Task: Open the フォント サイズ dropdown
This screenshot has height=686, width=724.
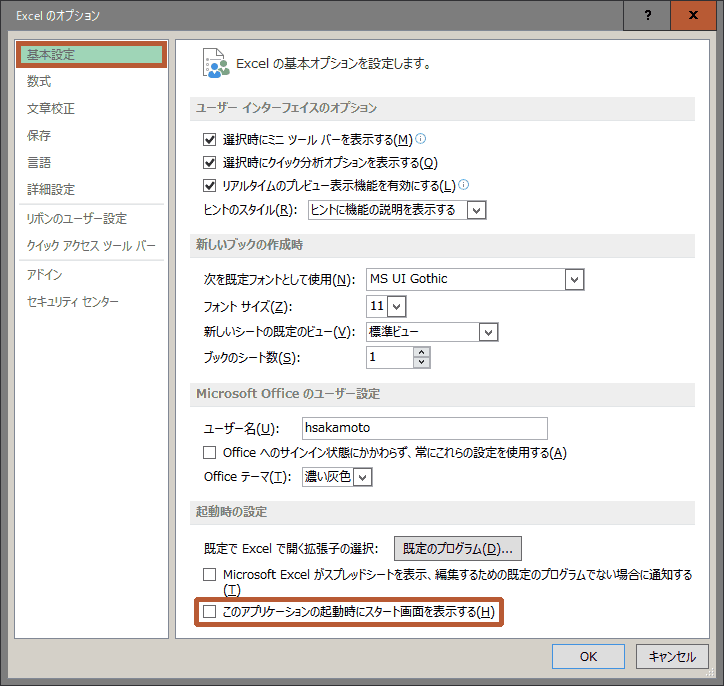Action: 397,307
